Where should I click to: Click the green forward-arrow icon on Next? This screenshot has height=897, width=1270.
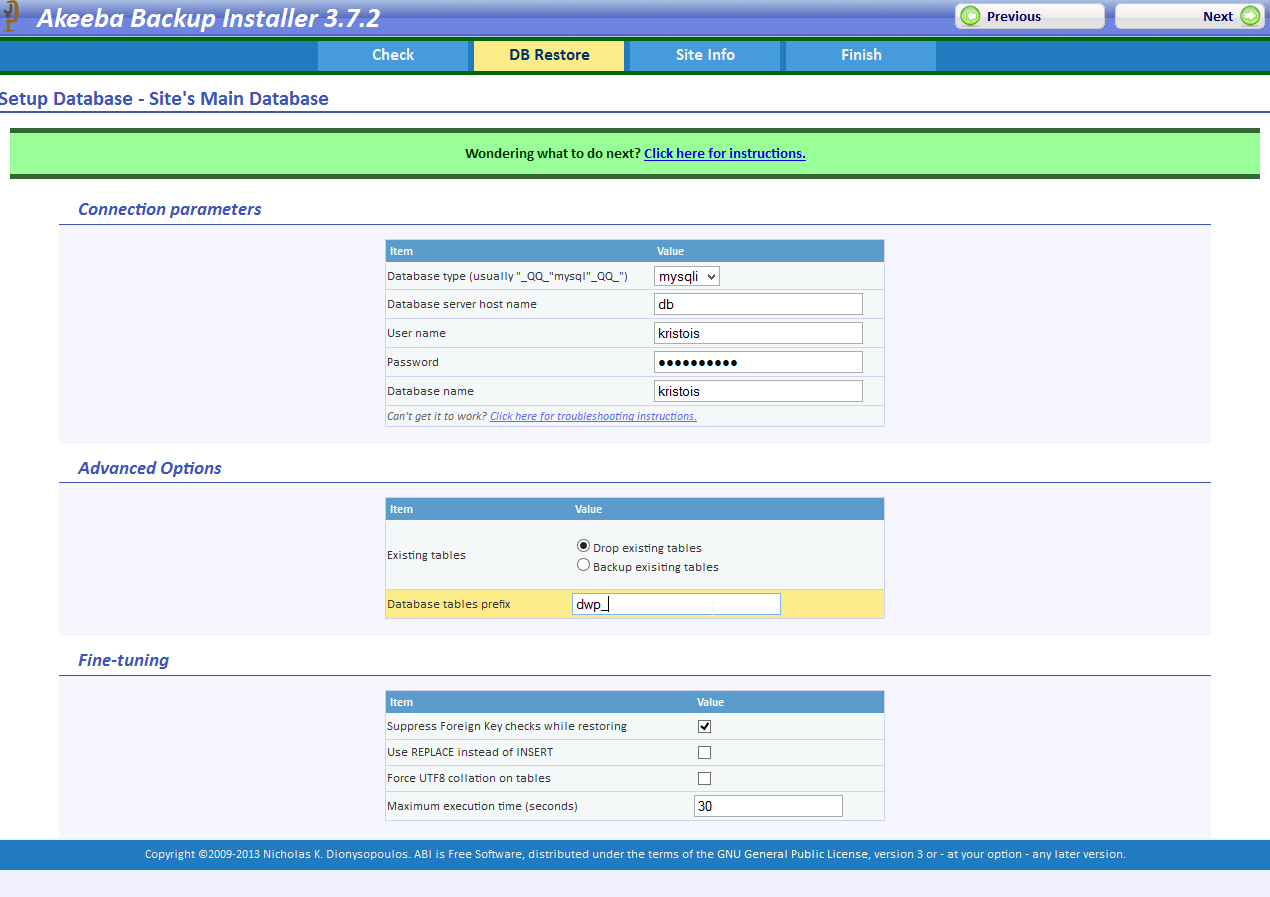coord(1250,16)
